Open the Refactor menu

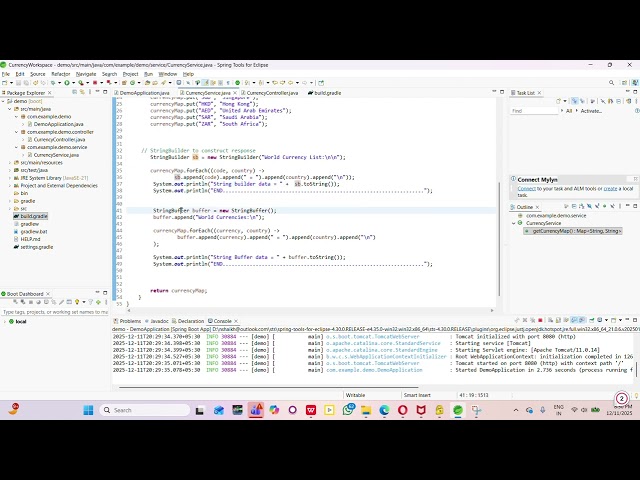click(x=61, y=74)
